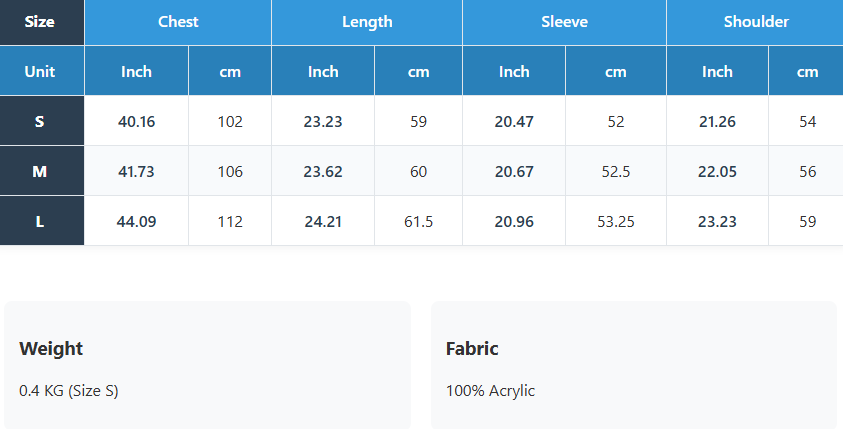
Task: Select the Chest column header
Action: (178, 22)
